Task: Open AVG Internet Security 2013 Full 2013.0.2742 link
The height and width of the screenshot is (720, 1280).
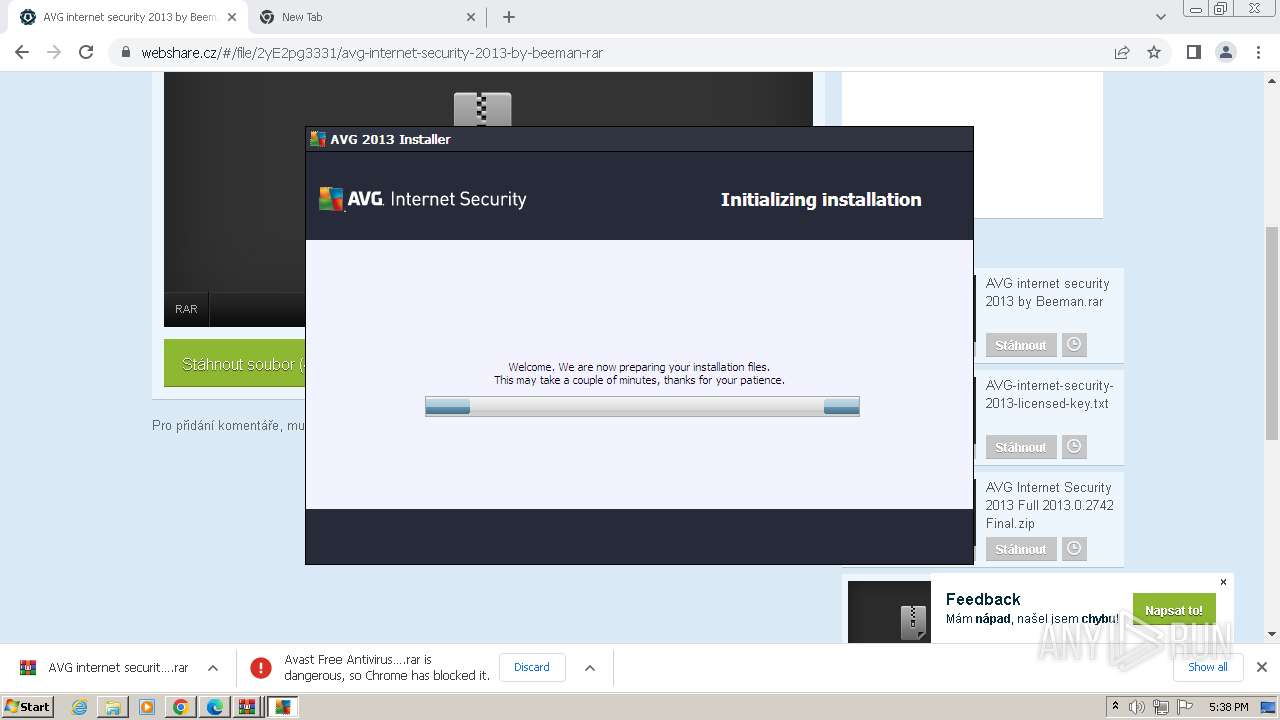Action: coord(1049,505)
